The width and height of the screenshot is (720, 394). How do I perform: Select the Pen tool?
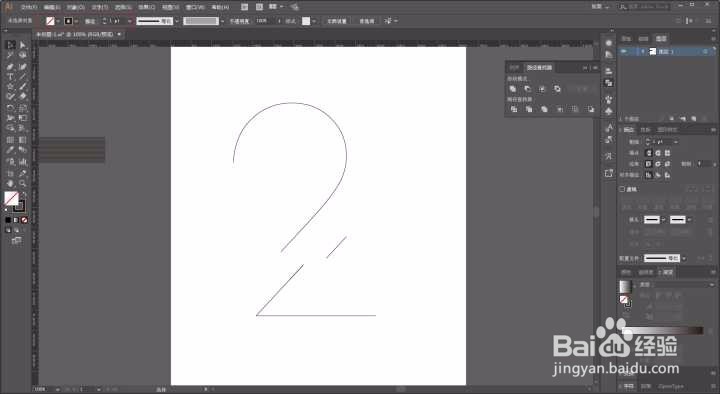(10, 67)
